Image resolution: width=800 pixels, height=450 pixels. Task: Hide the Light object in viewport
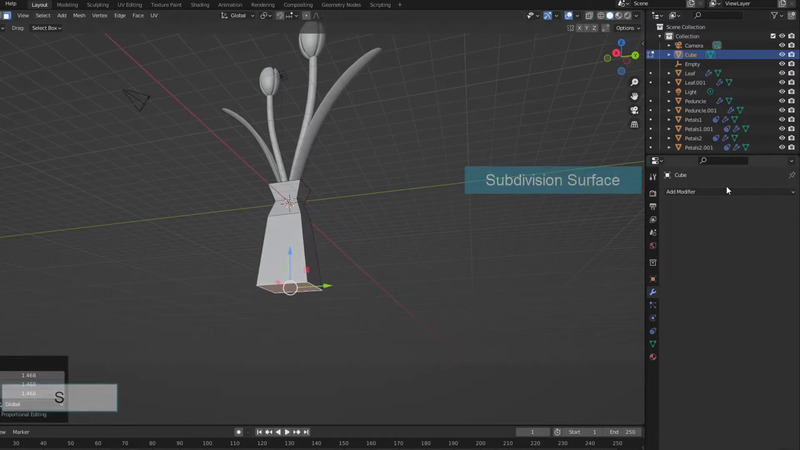pos(782,92)
